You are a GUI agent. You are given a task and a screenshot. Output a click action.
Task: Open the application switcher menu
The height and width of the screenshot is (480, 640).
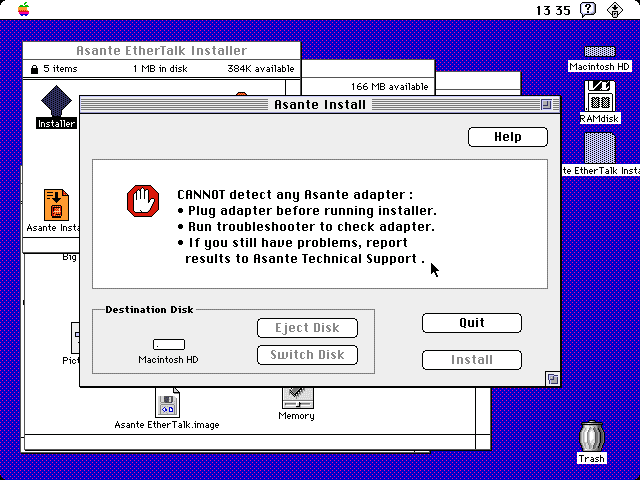click(618, 9)
